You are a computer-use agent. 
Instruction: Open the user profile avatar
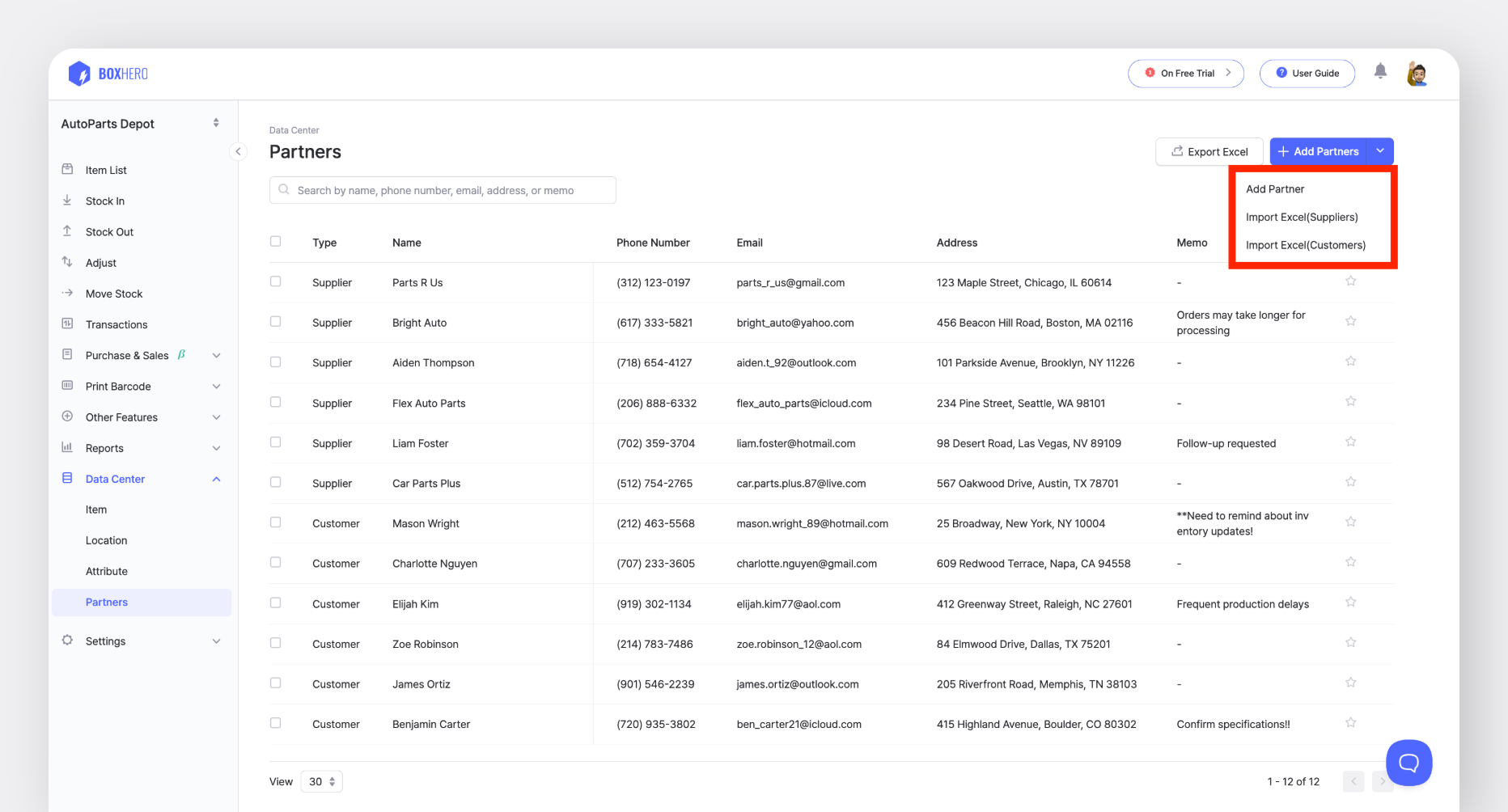tap(1417, 74)
